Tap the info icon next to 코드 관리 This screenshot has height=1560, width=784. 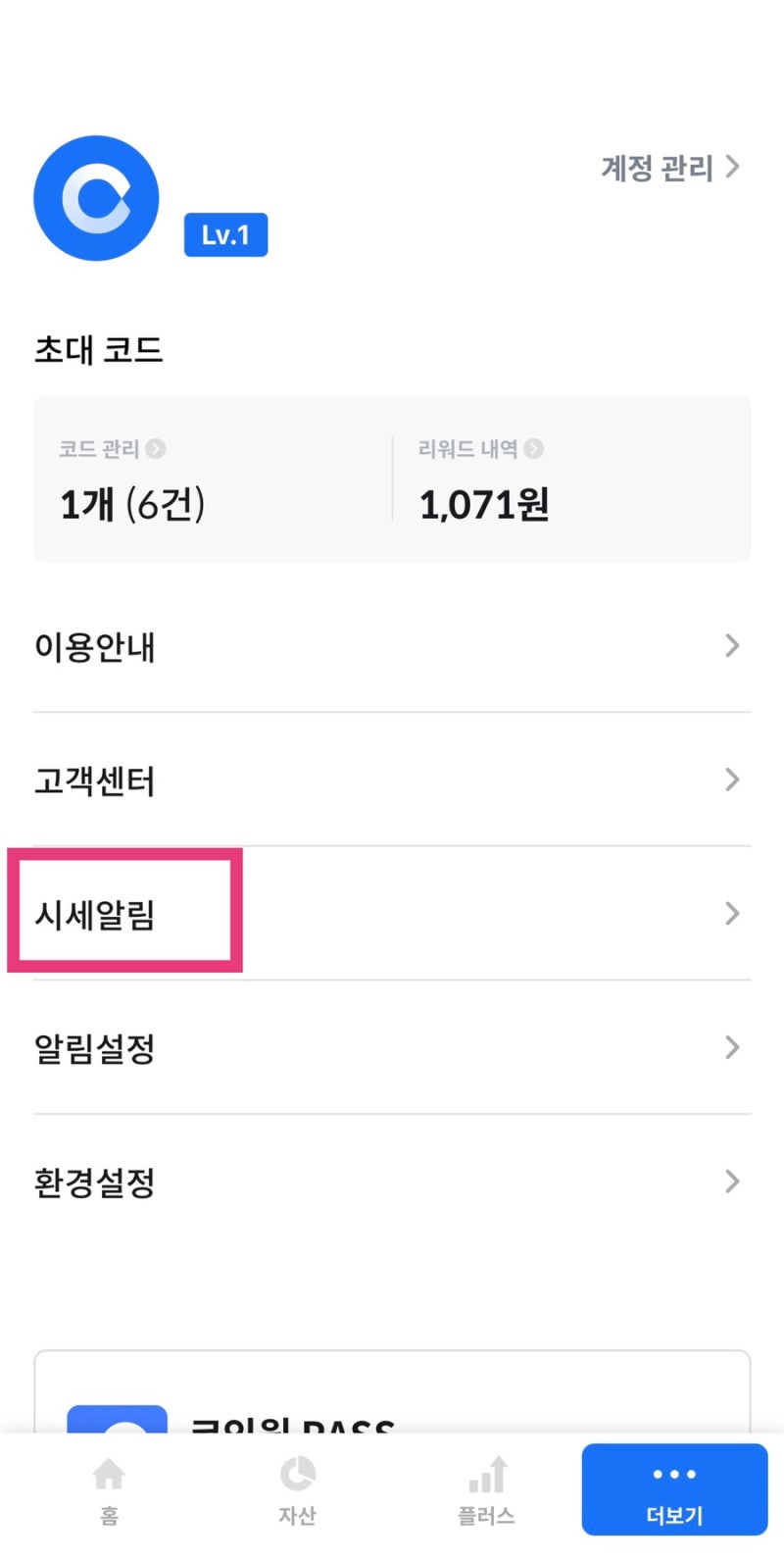(x=155, y=450)
